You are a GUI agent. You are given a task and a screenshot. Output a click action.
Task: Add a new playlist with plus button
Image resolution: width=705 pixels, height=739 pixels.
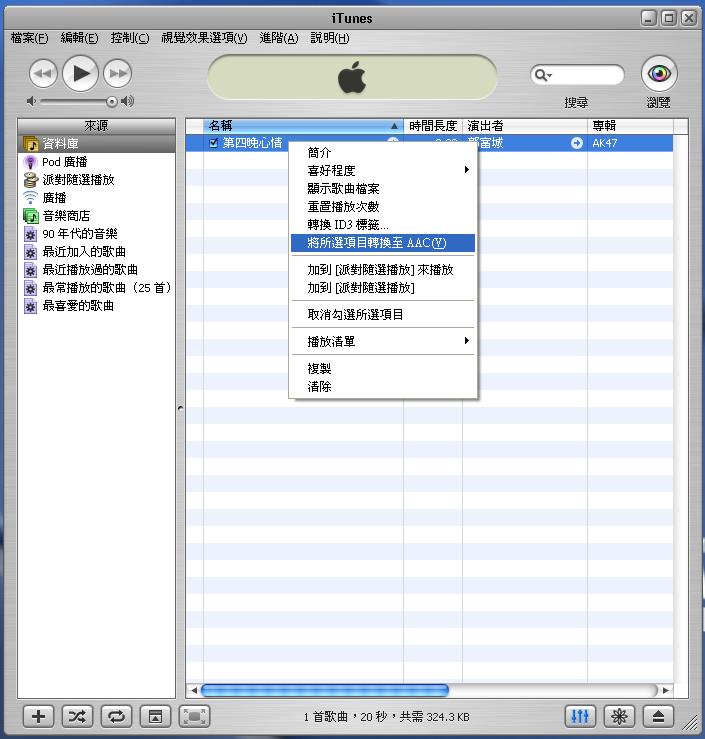click(38, 716)
